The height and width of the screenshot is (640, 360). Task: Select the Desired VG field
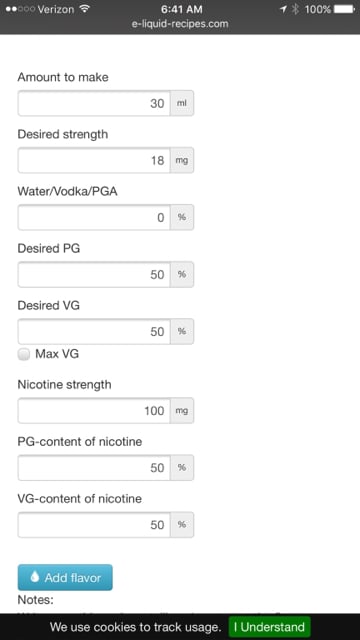tap(94, 331)
